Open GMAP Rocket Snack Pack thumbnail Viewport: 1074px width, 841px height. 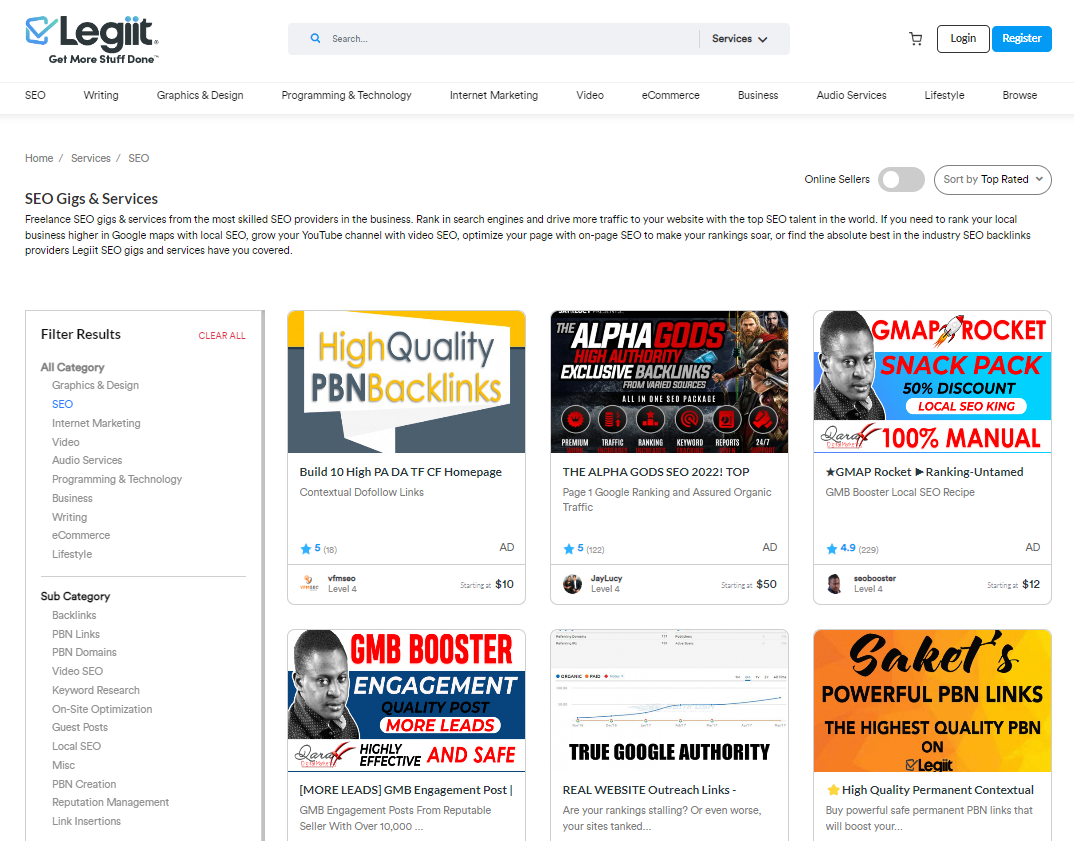click(x=932, y=381)
